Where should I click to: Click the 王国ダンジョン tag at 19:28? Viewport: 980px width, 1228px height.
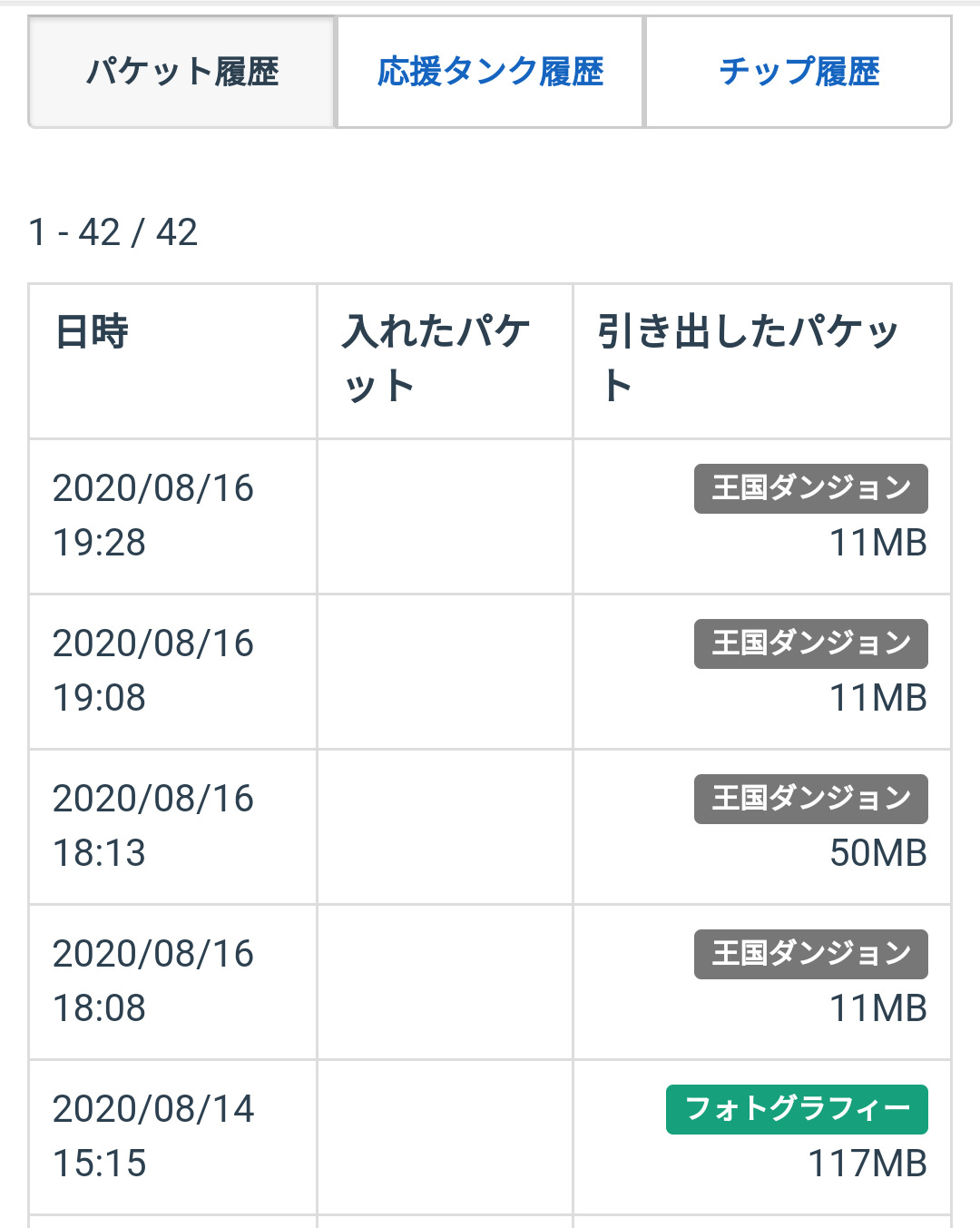pos(810,488)
